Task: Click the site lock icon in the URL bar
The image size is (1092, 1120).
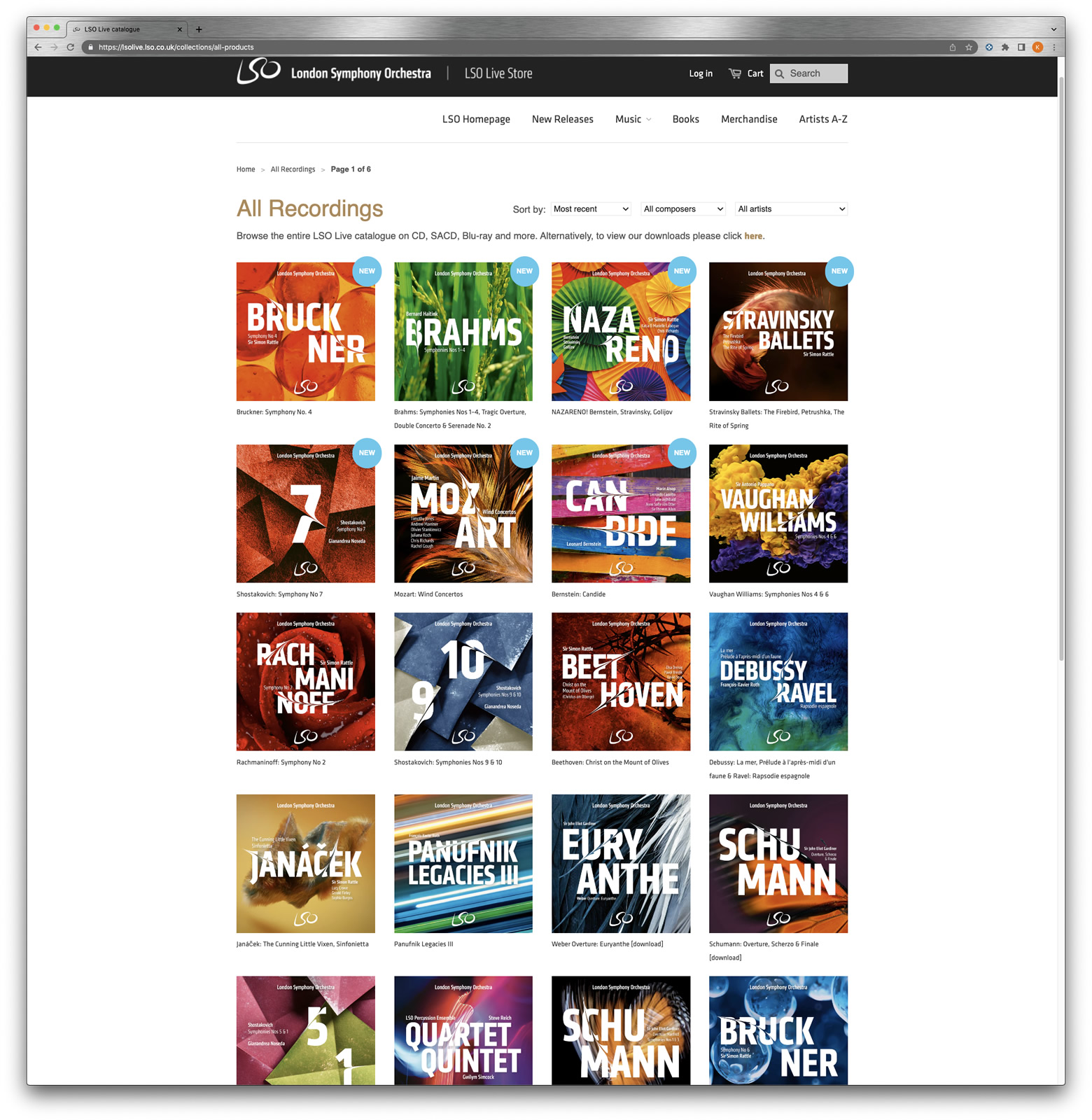Action: [x=90, y=47]
